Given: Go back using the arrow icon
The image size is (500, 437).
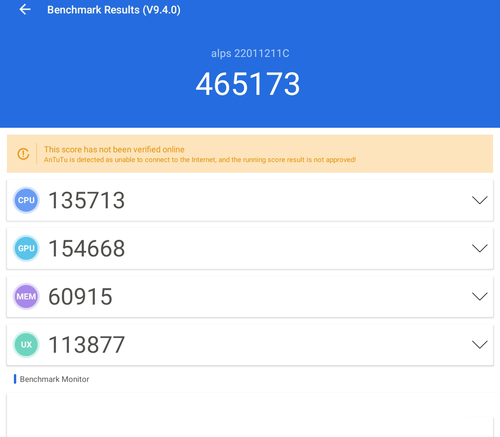Looking at the screenshot, I should (x=25, y=10).
